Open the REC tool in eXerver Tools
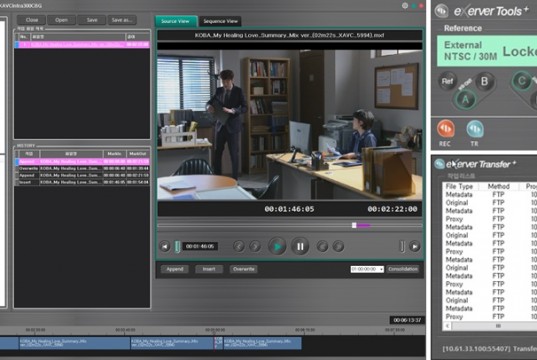537x360 pixels. [446, 129]
